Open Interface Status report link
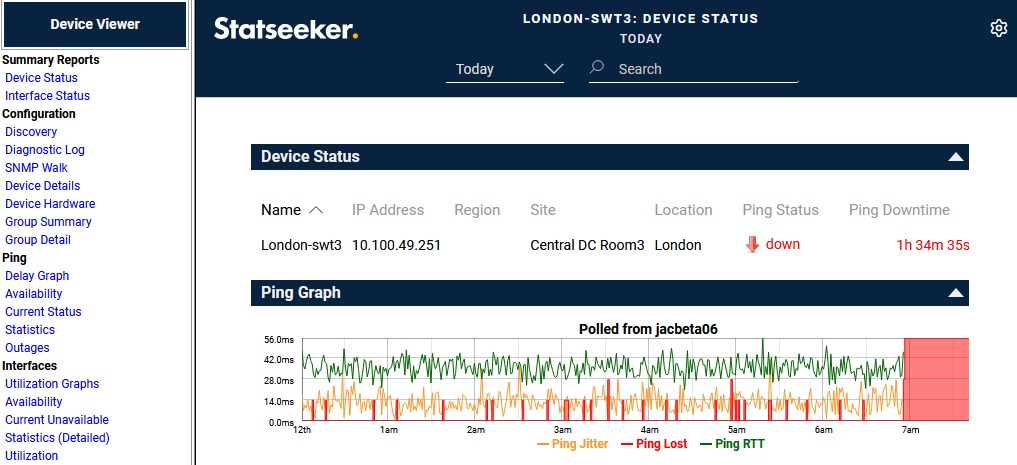The image size is (1017, 465). pos(47,96)
